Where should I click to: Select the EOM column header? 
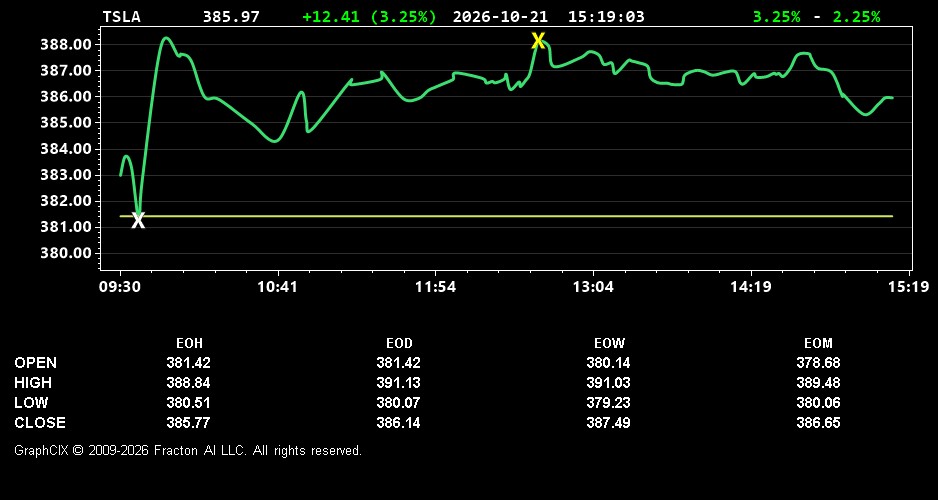tap(818, 344)
